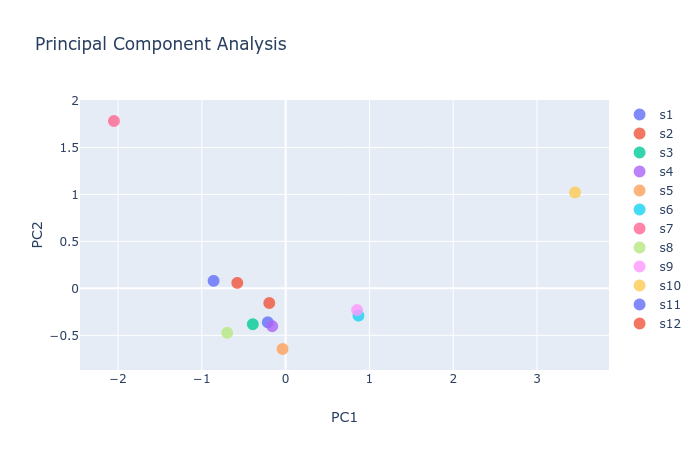Click the cyan s6 legend marker

640,210
